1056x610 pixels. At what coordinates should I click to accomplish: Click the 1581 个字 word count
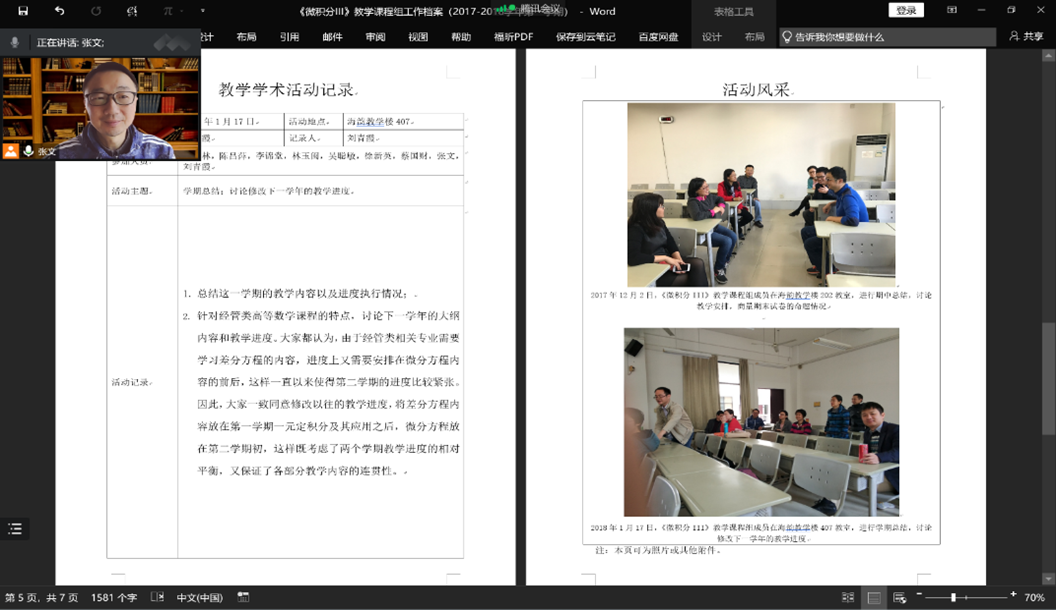click(x=114, y=598)
